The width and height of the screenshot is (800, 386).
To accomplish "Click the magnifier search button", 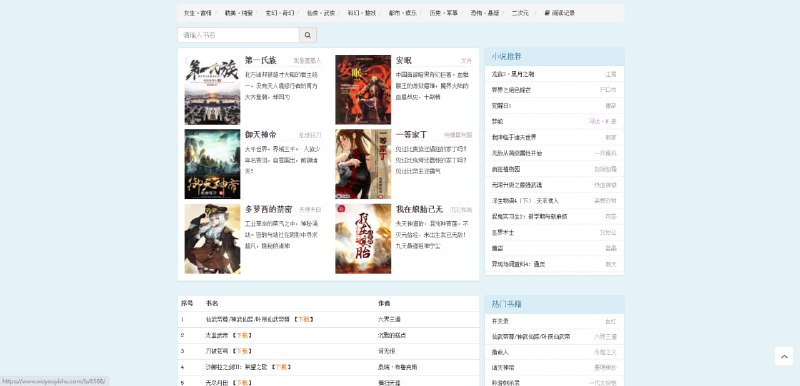I will click(x=308, y=35).
